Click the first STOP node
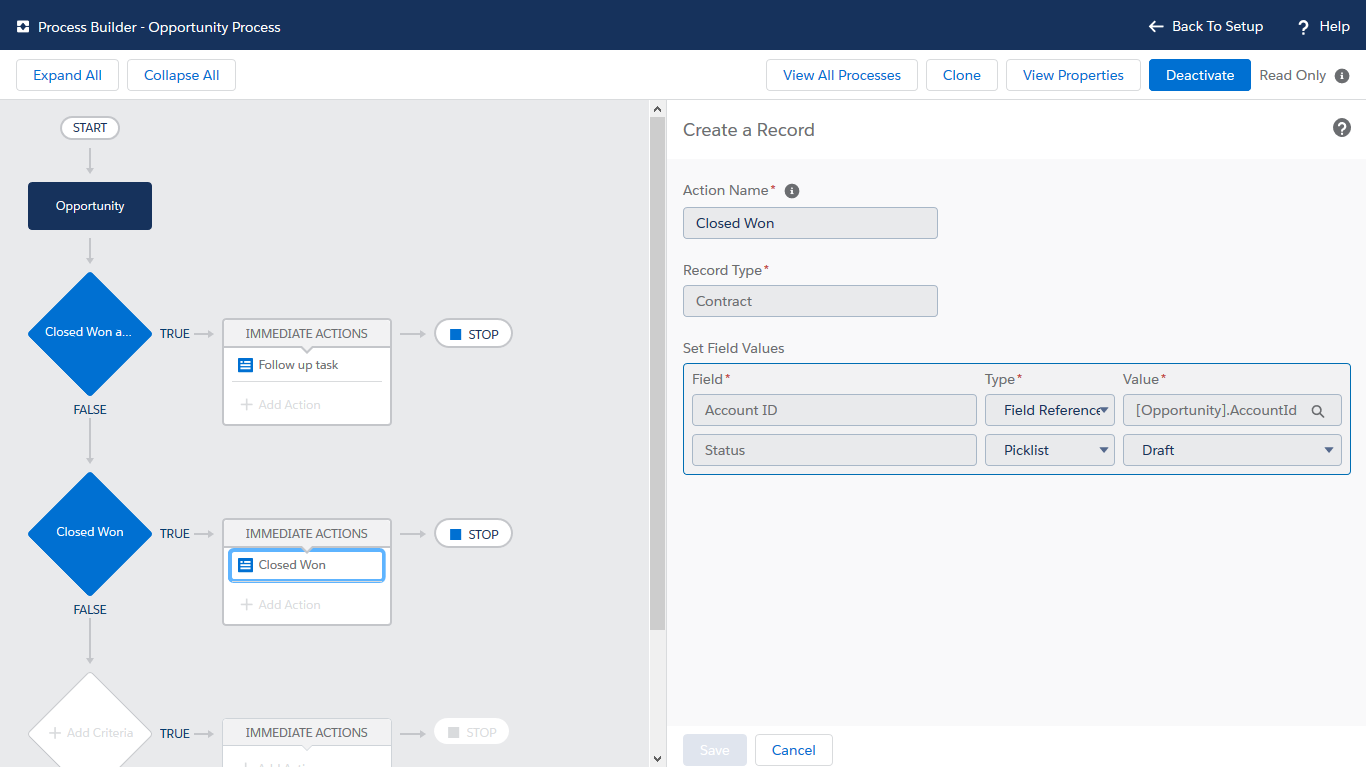 [x=473, y=334]
